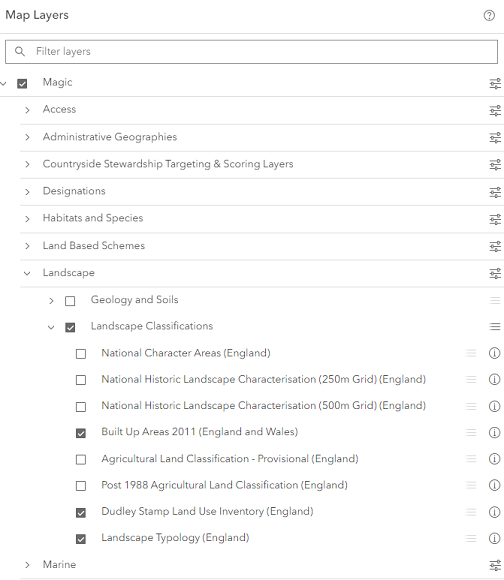This screenshot has height=580, width=504.
Task: Click the 'Habitats and Species' label
Action: (x=93, y=218)
